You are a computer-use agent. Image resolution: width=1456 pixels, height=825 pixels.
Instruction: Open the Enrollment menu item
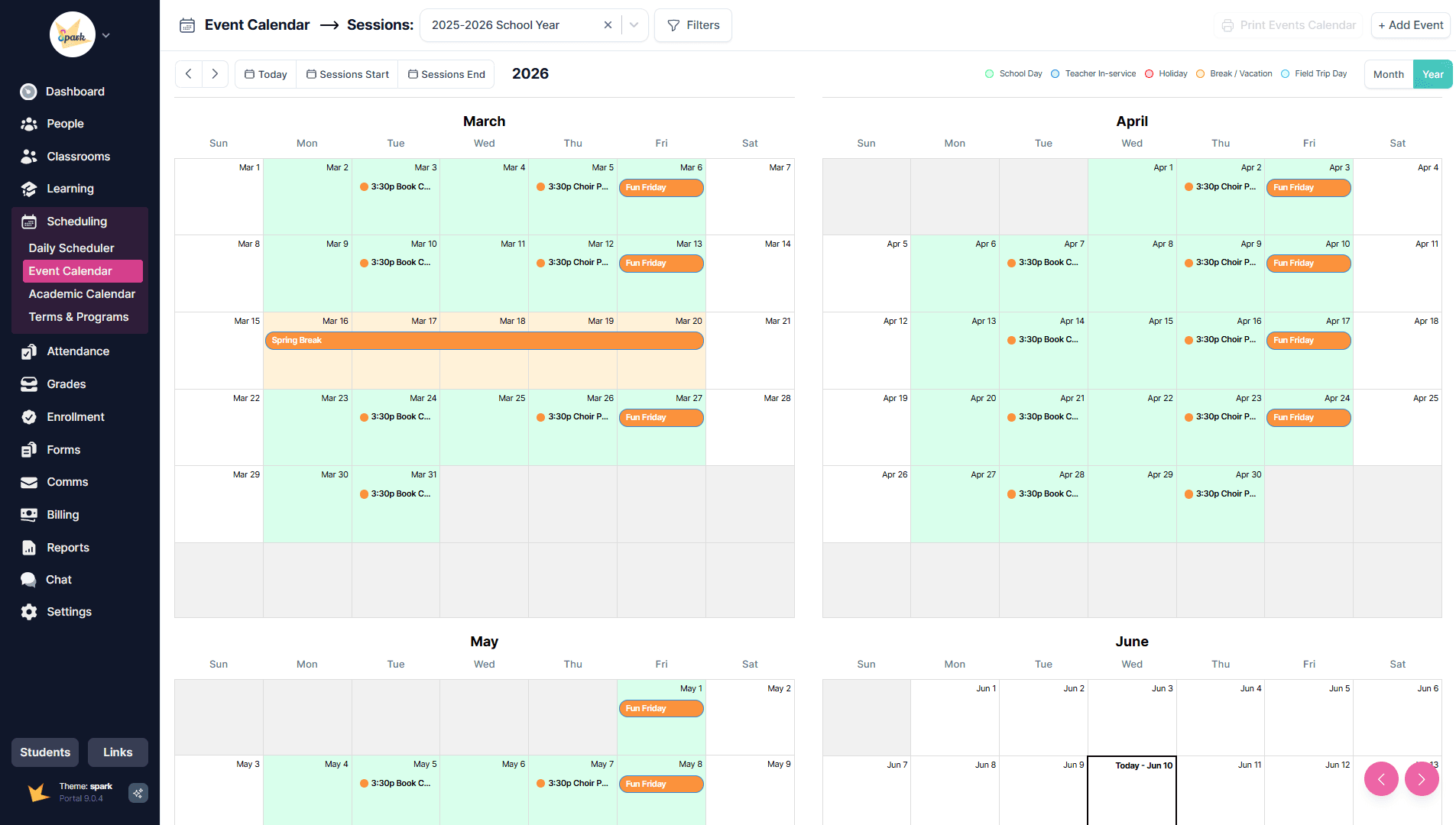tap(79, 417)
